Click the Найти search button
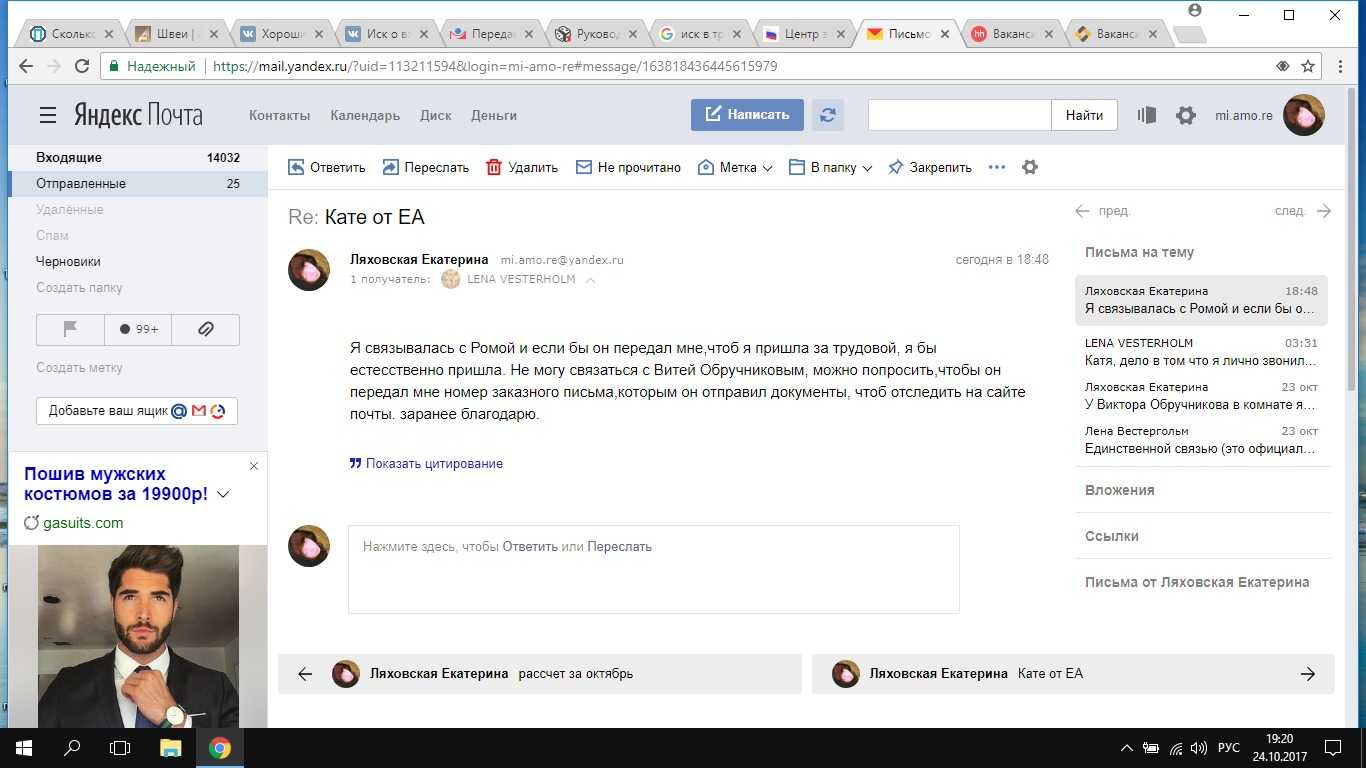The image size is (1366, 768). point(1084,115)
